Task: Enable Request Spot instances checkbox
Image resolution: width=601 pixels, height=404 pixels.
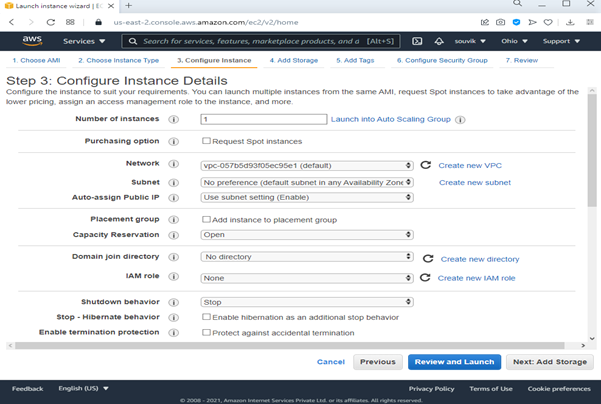Action: [x=206, y=141]
